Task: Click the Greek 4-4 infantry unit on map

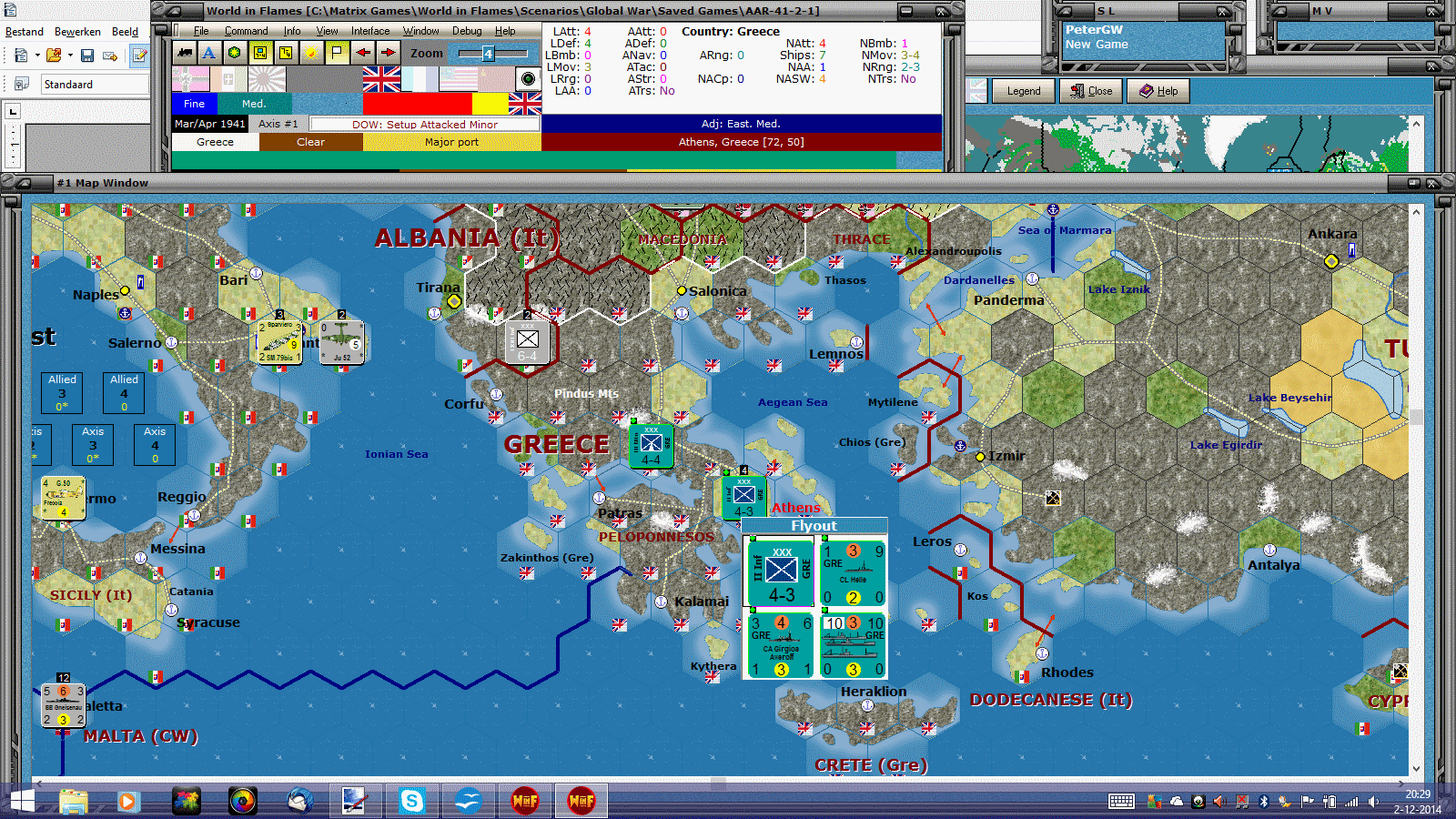Action: 652,446
